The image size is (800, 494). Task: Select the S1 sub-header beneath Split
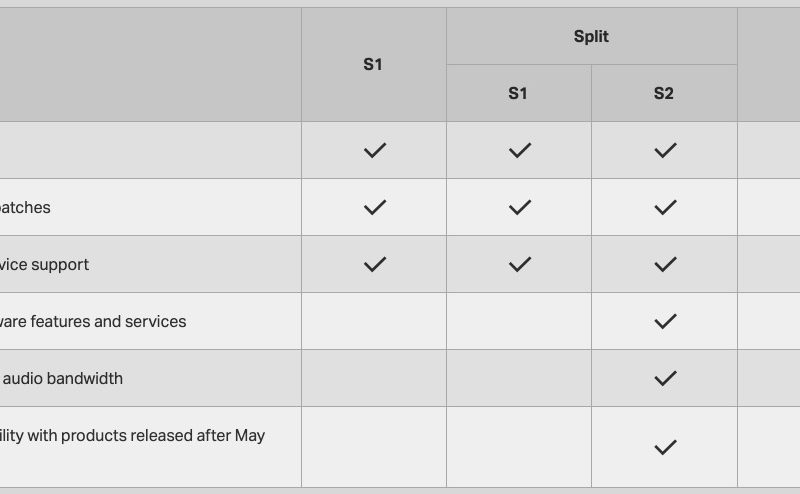click(x=518, y=94)
